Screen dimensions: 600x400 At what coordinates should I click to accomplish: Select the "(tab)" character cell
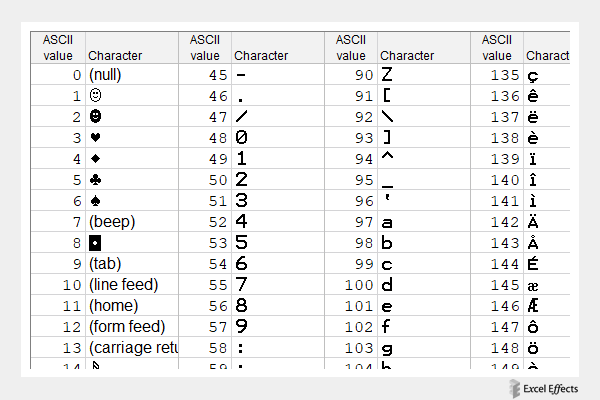pyautogui.click(x=106, y=264)
